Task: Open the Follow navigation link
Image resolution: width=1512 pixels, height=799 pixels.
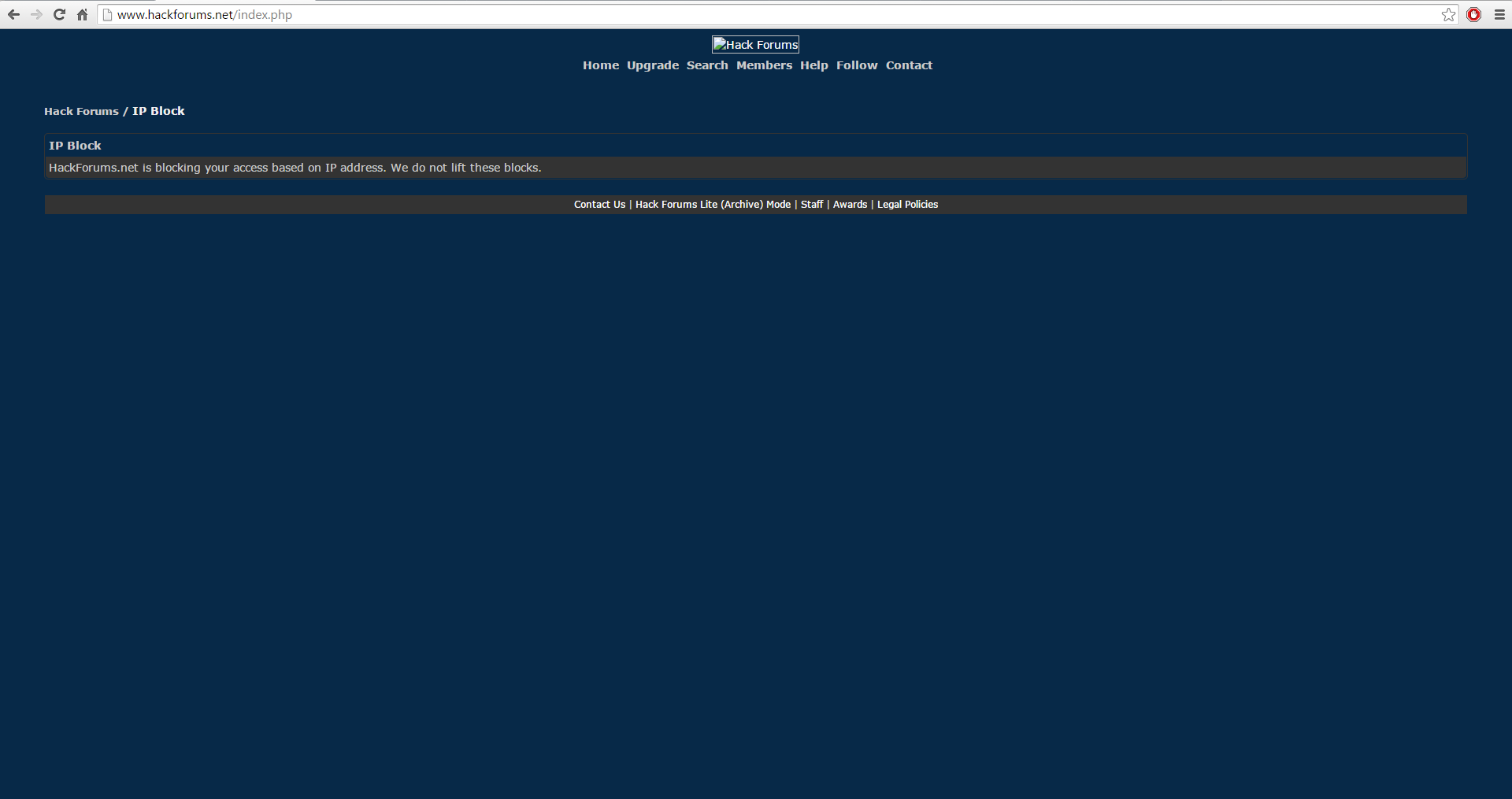Action: point(857,65)
